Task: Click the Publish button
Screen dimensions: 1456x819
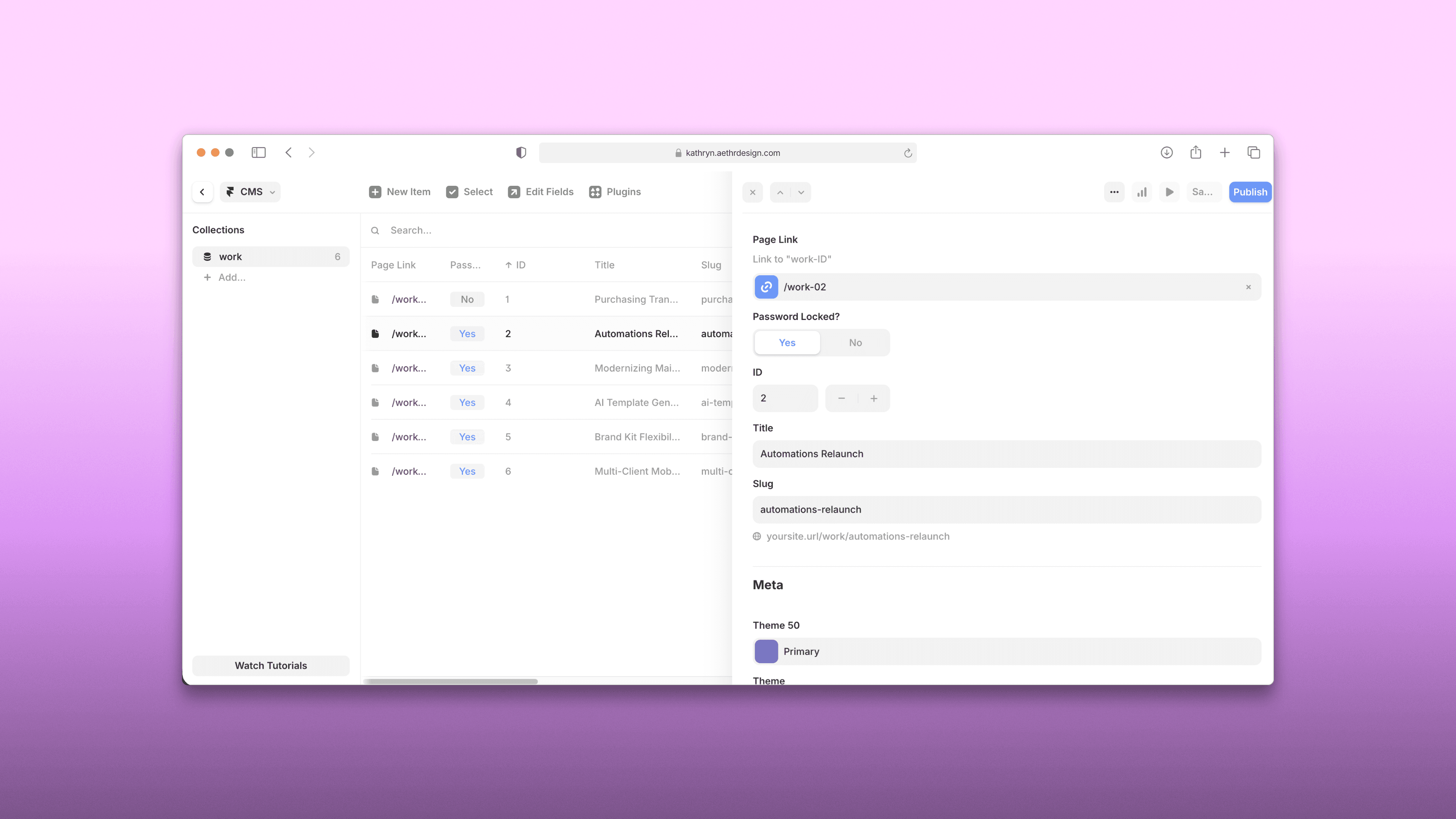Action: 1250,192
